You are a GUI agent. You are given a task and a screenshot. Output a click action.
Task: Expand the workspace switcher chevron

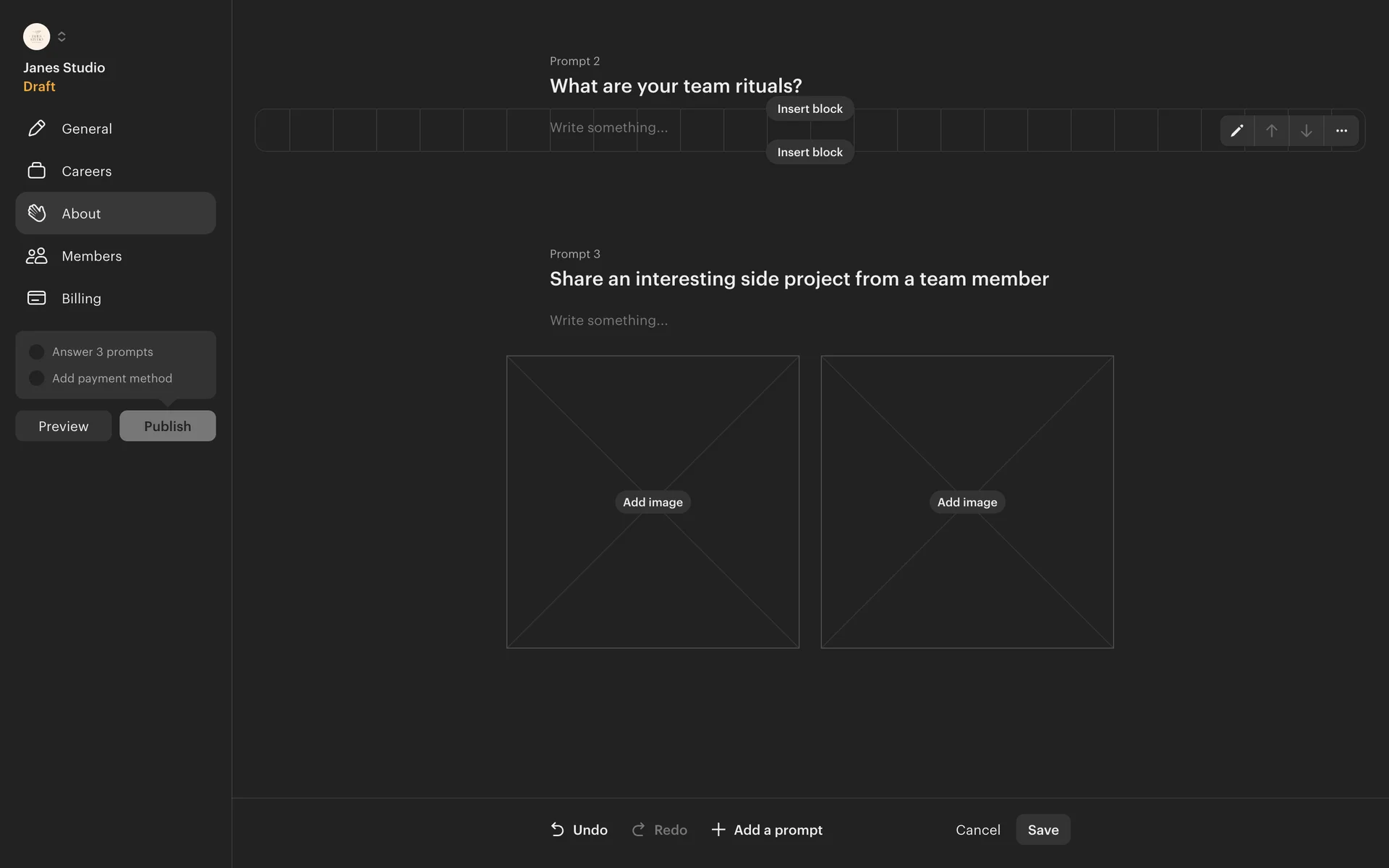pyautogui.click(x=62, y=36)
